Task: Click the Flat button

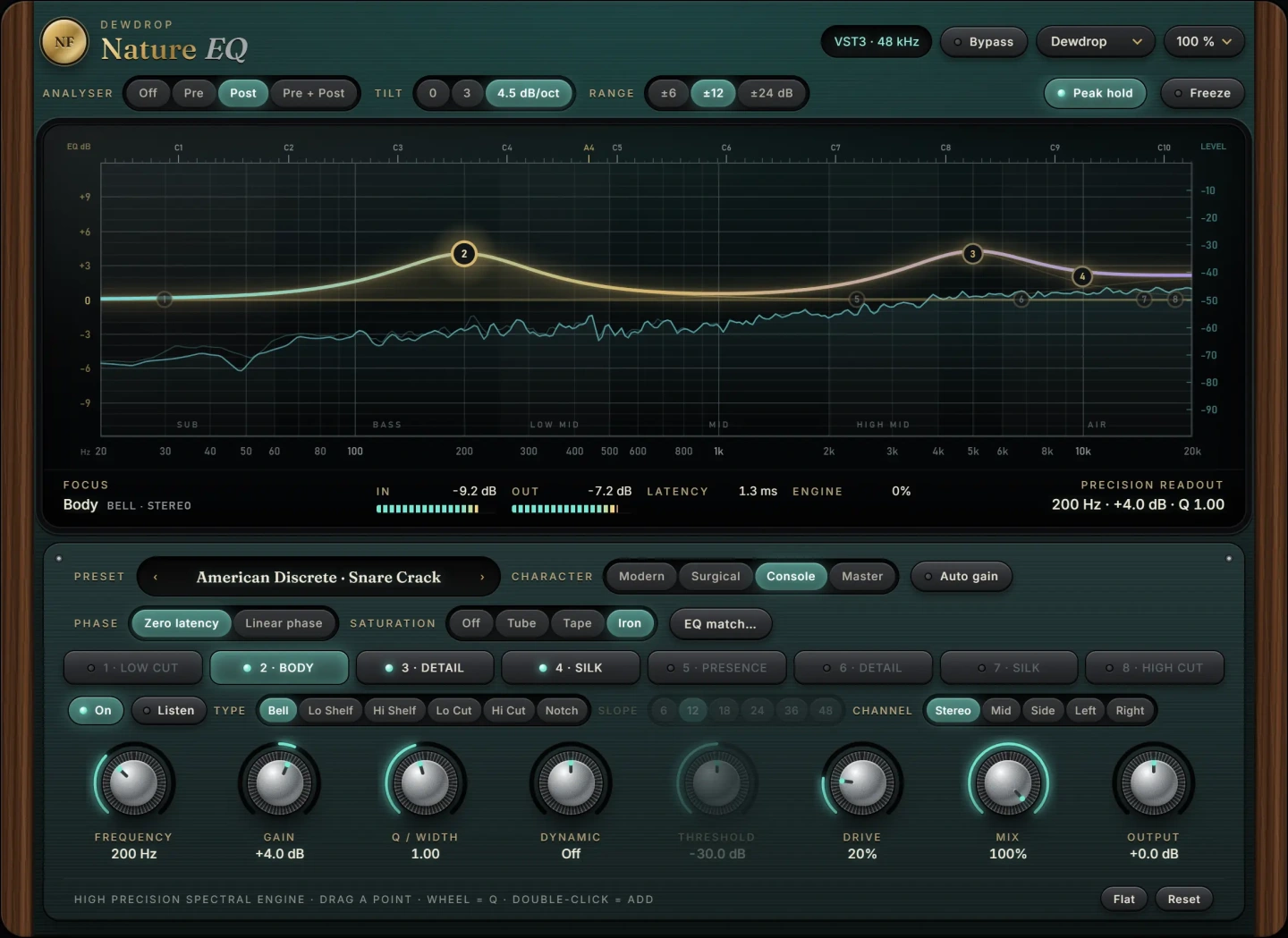Action: coord(1124,900)
